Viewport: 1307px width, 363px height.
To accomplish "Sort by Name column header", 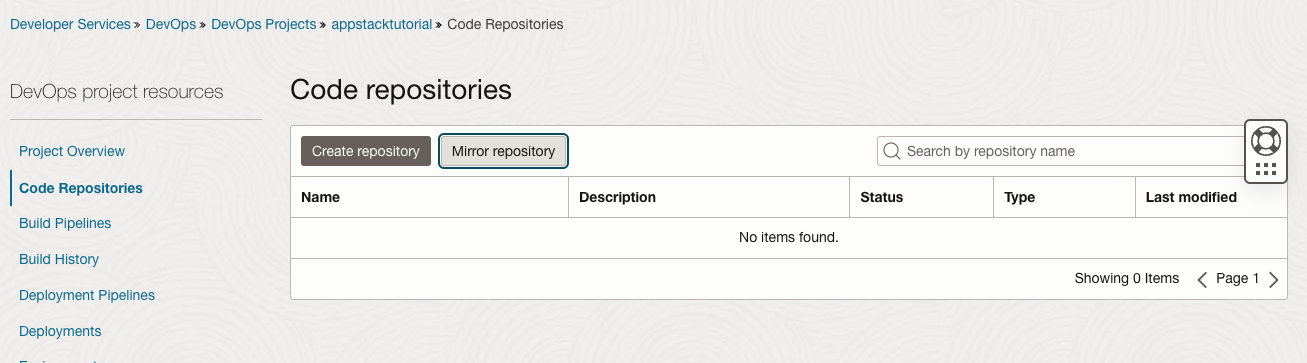I will 321,197.
